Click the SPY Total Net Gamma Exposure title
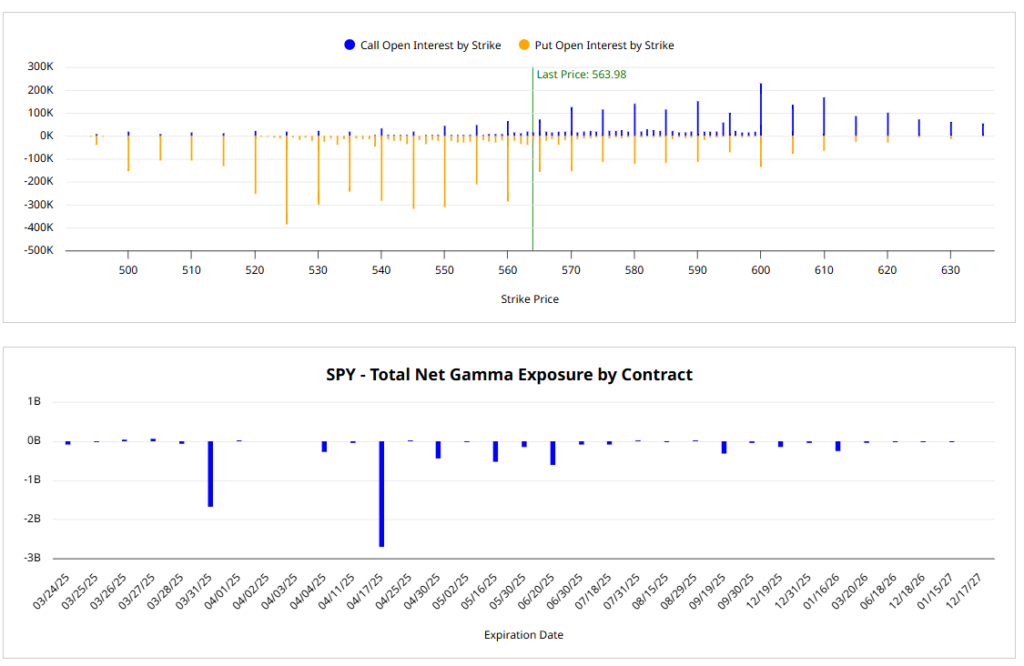Screen dimensions: 1024x666 tap(509, 375)
